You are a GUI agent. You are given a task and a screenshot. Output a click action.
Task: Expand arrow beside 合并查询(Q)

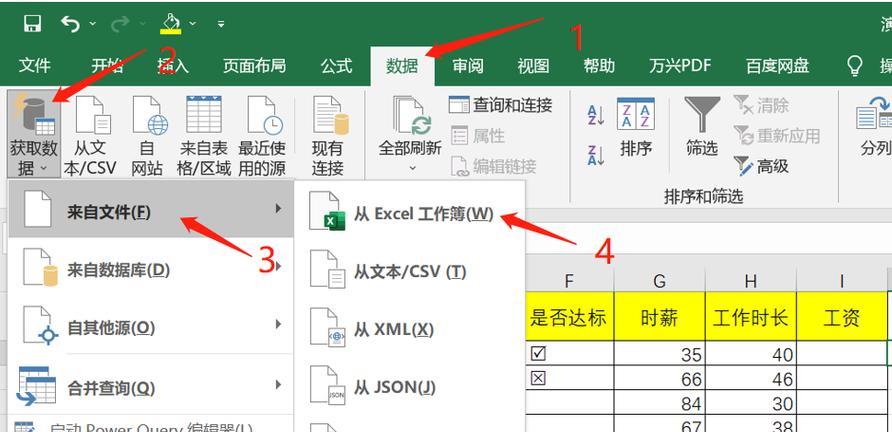click(278, 385)
